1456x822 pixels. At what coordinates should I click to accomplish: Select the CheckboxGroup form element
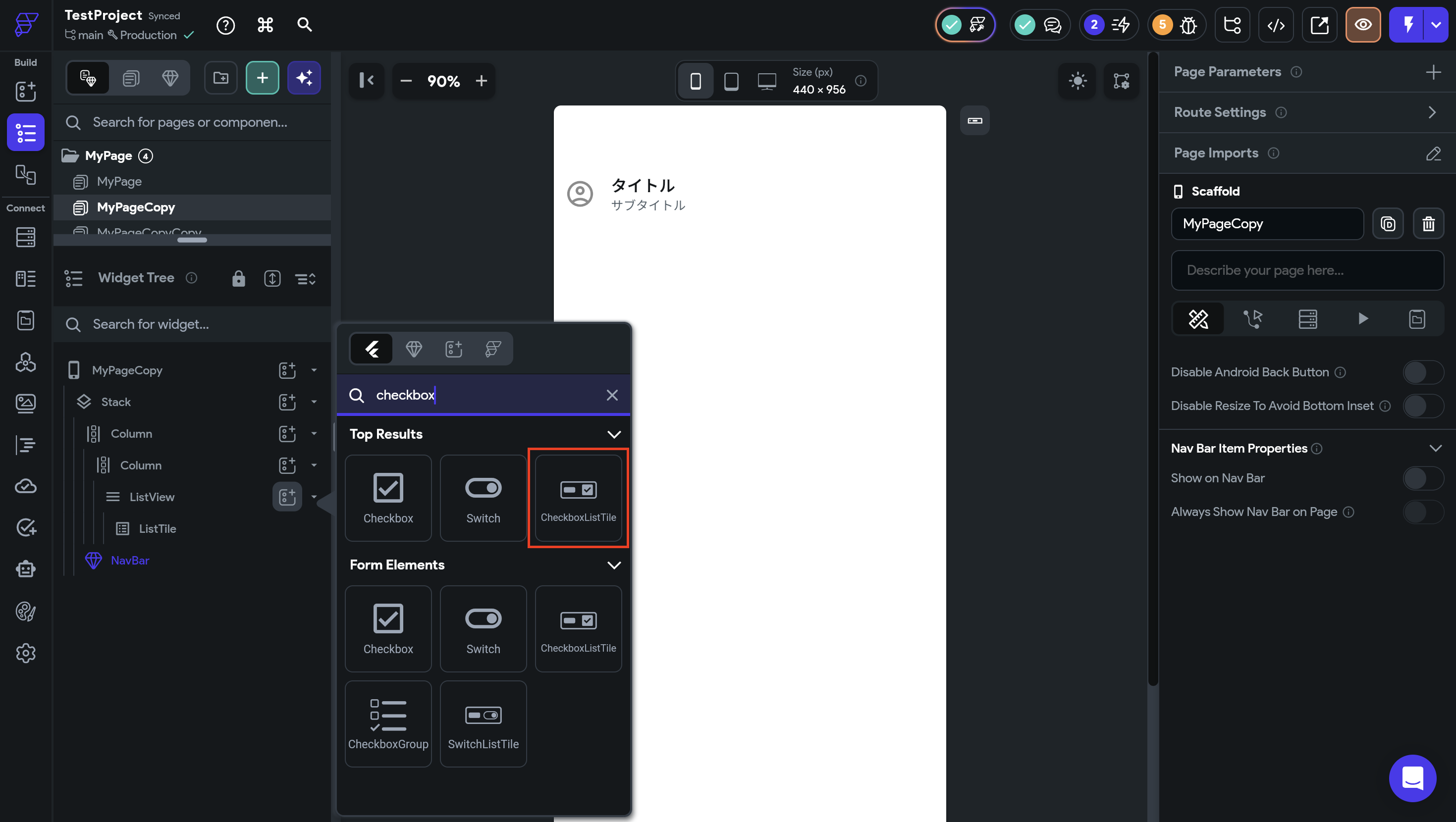tap(388, 723)
